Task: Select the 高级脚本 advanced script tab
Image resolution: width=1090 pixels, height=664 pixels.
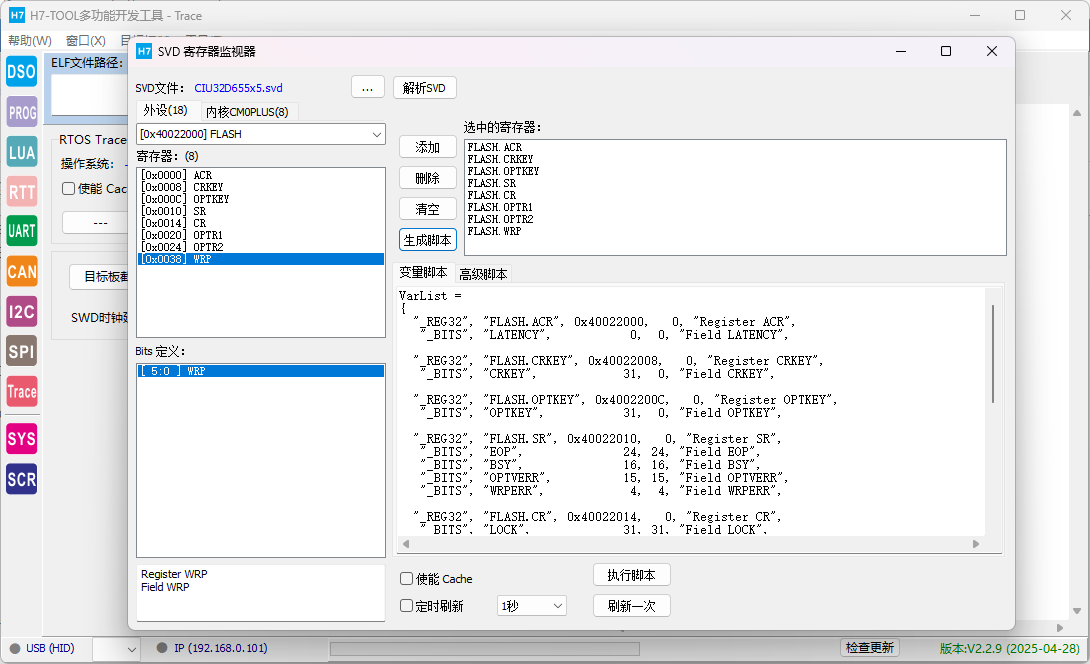Action: pyautogui.click(x=483, y=274)
